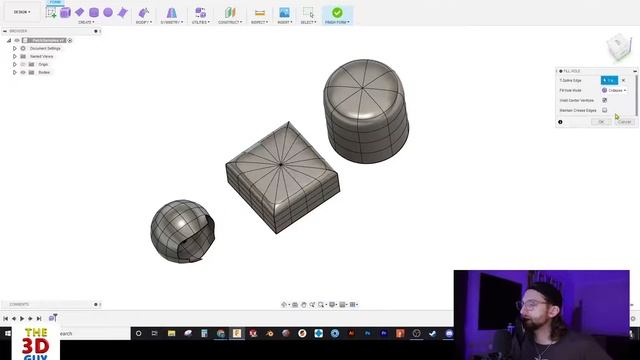The image size is (640, 360).
Task: Open the Create menu
Action: [x=87, y=22]
